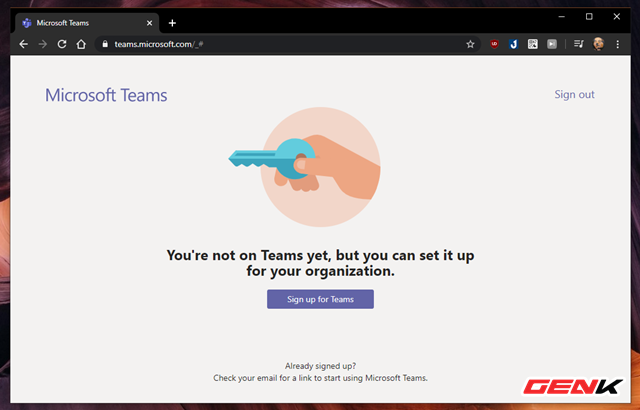Select the Microsoft Teams tab
Image resolution: width=640 pixels, height=410 pixels.
[80, 22]
